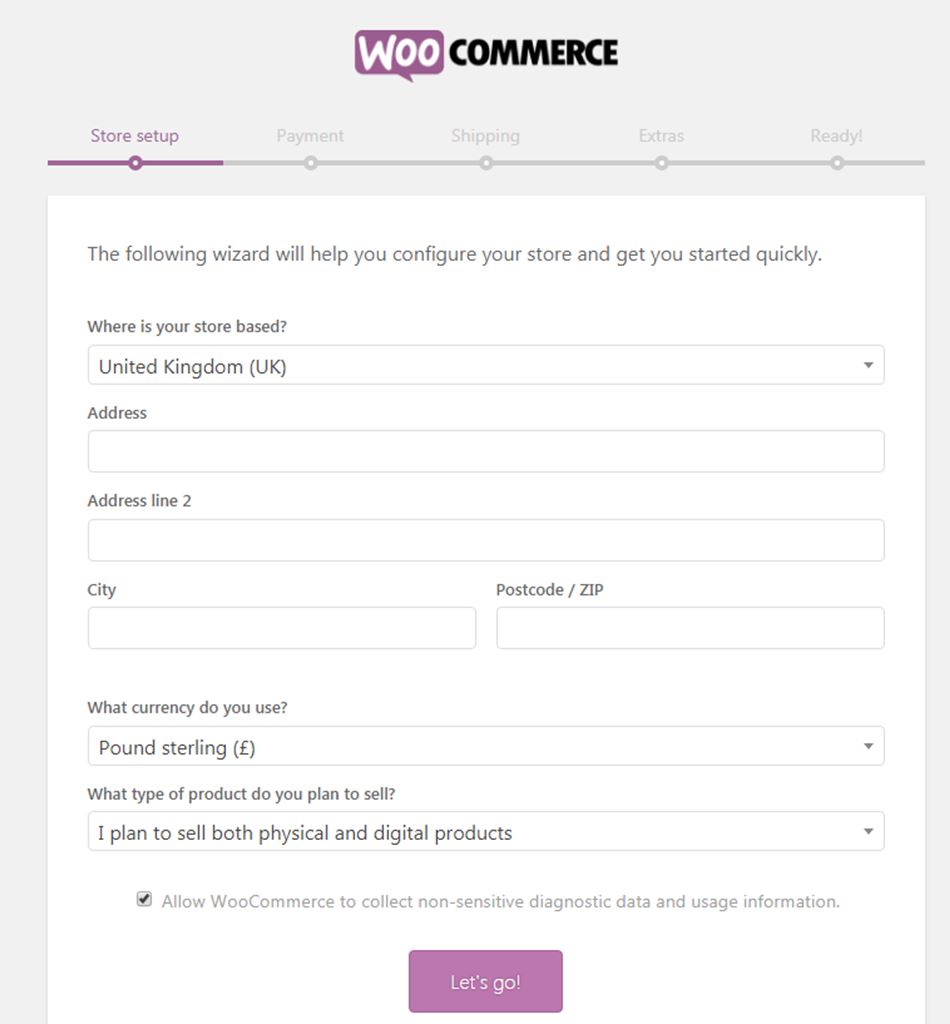
Task: Select the City text field
Action: (282, 628)
